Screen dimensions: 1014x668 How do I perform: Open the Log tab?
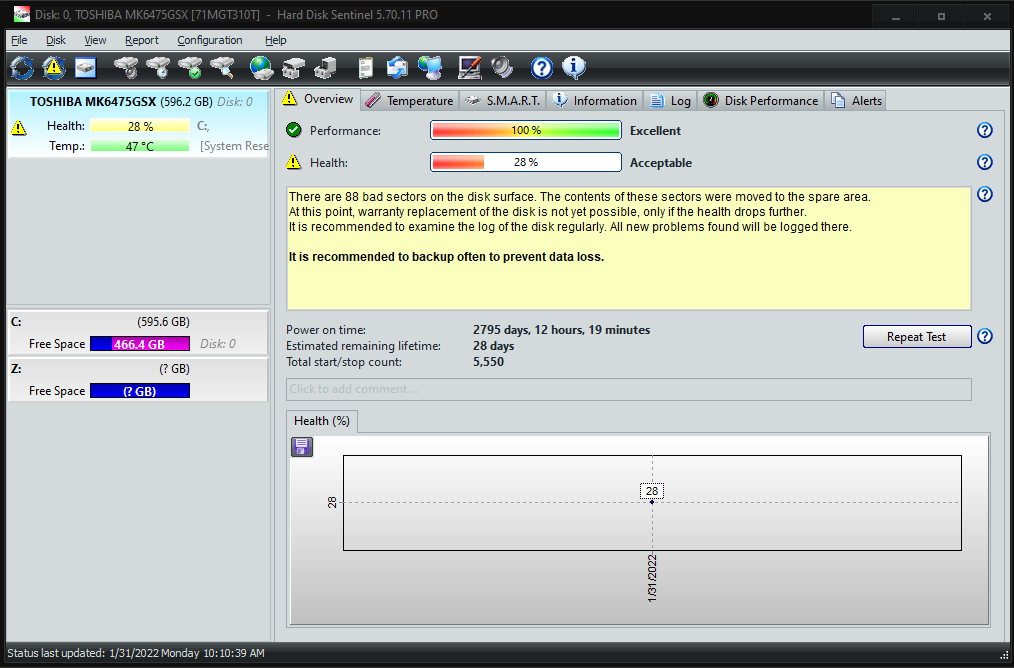click(670, 101)
